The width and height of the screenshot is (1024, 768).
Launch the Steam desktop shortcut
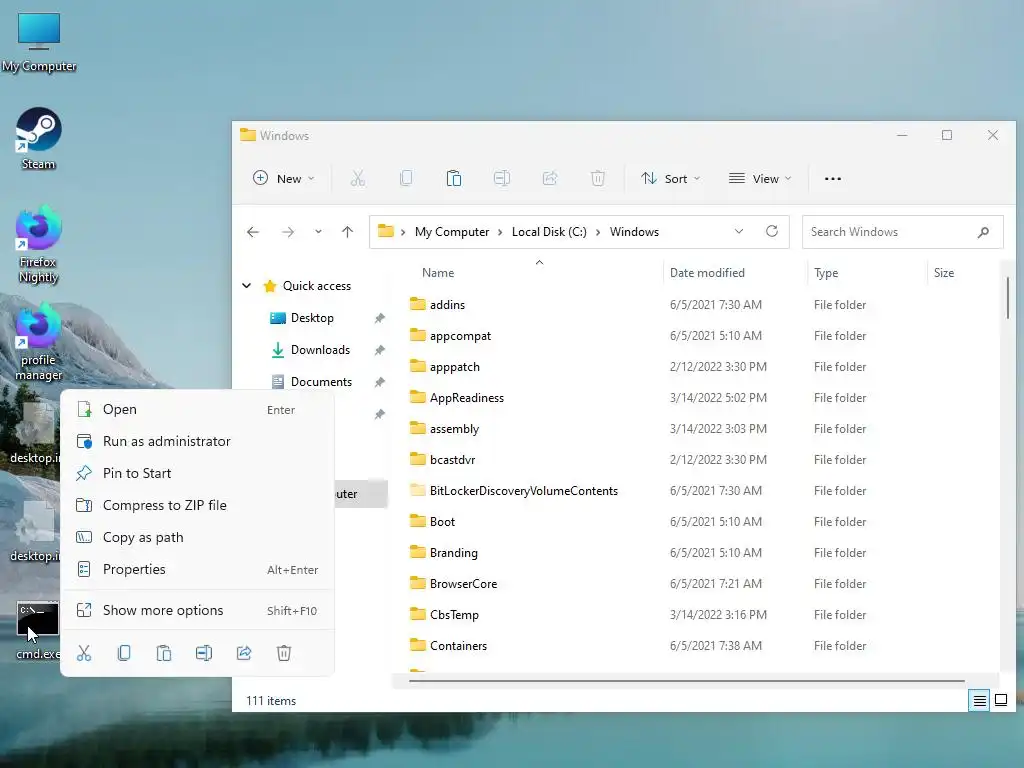[x=39, y=139]
